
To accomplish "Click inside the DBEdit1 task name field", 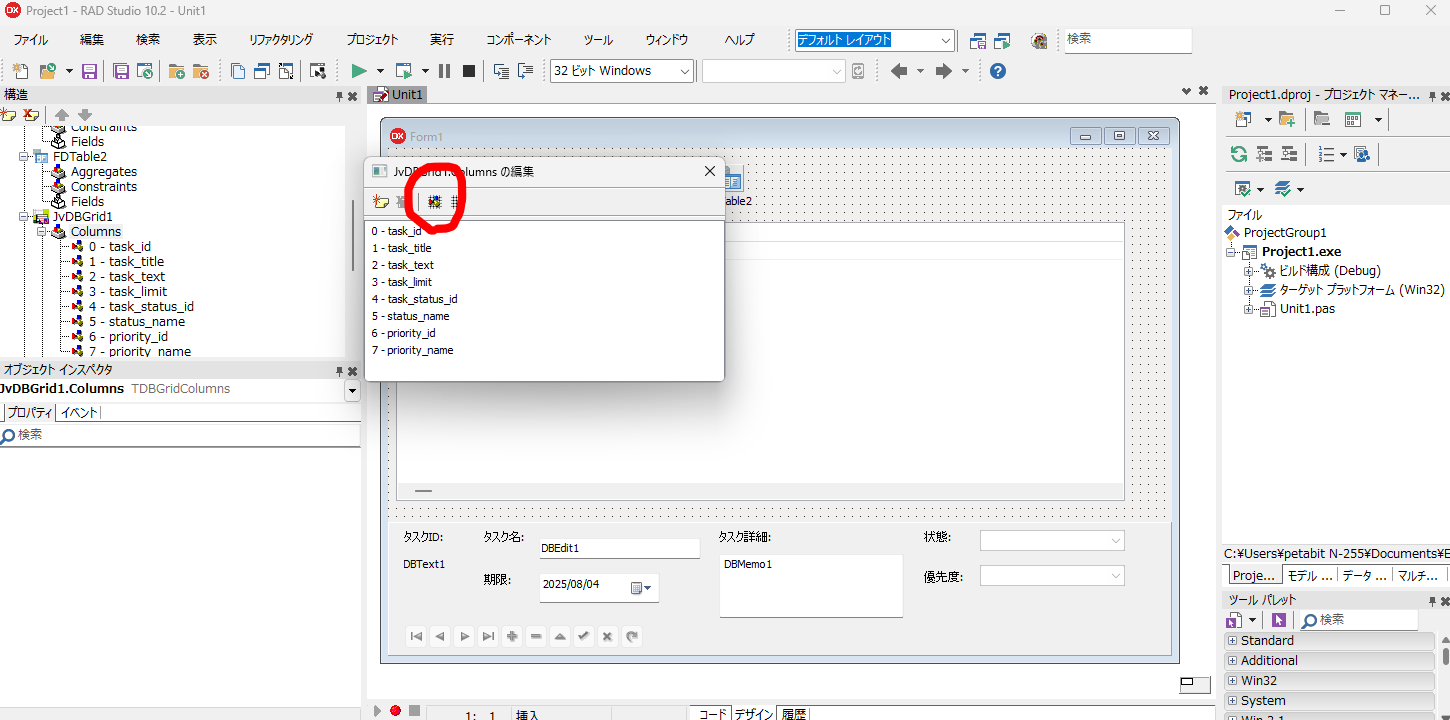I will pos(619,548).
